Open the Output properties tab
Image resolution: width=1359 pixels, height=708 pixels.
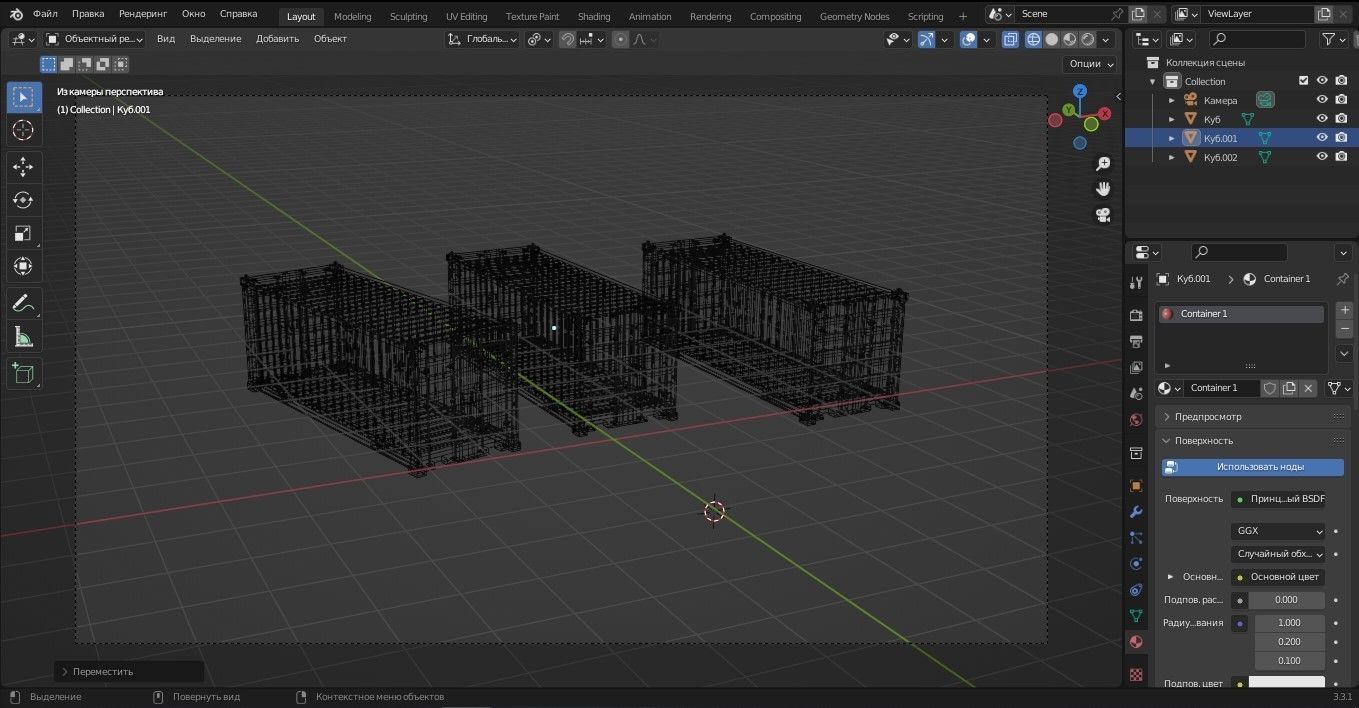coord(1136,341)
